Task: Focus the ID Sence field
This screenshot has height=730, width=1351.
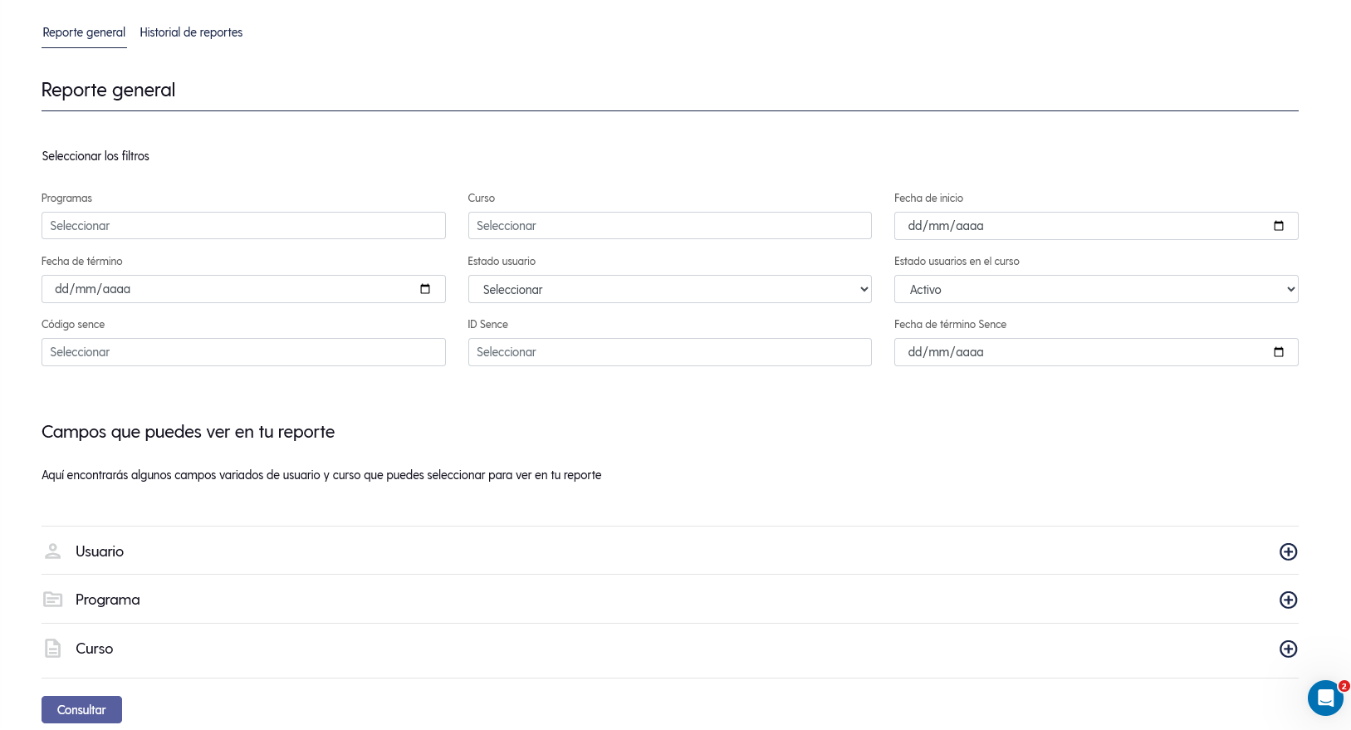Action: tap(670, 352)
